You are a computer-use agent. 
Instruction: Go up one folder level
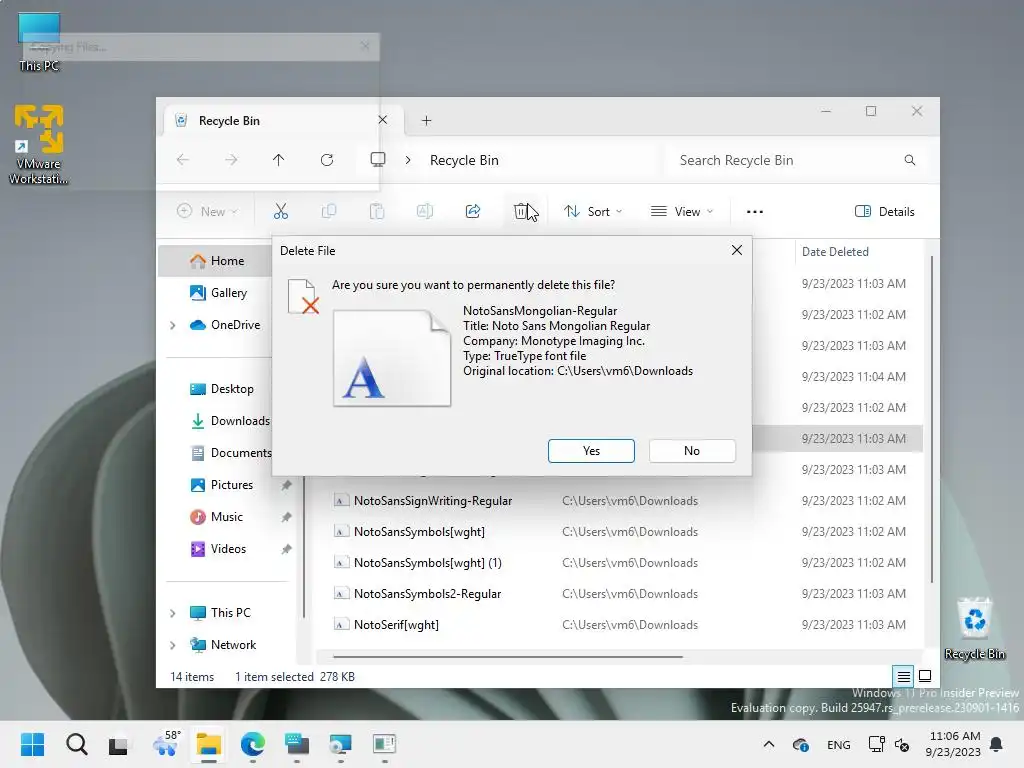279,160
